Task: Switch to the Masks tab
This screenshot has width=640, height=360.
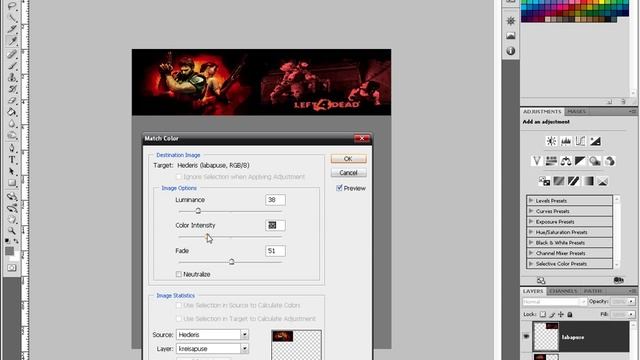Action: [x=577, y=111]
